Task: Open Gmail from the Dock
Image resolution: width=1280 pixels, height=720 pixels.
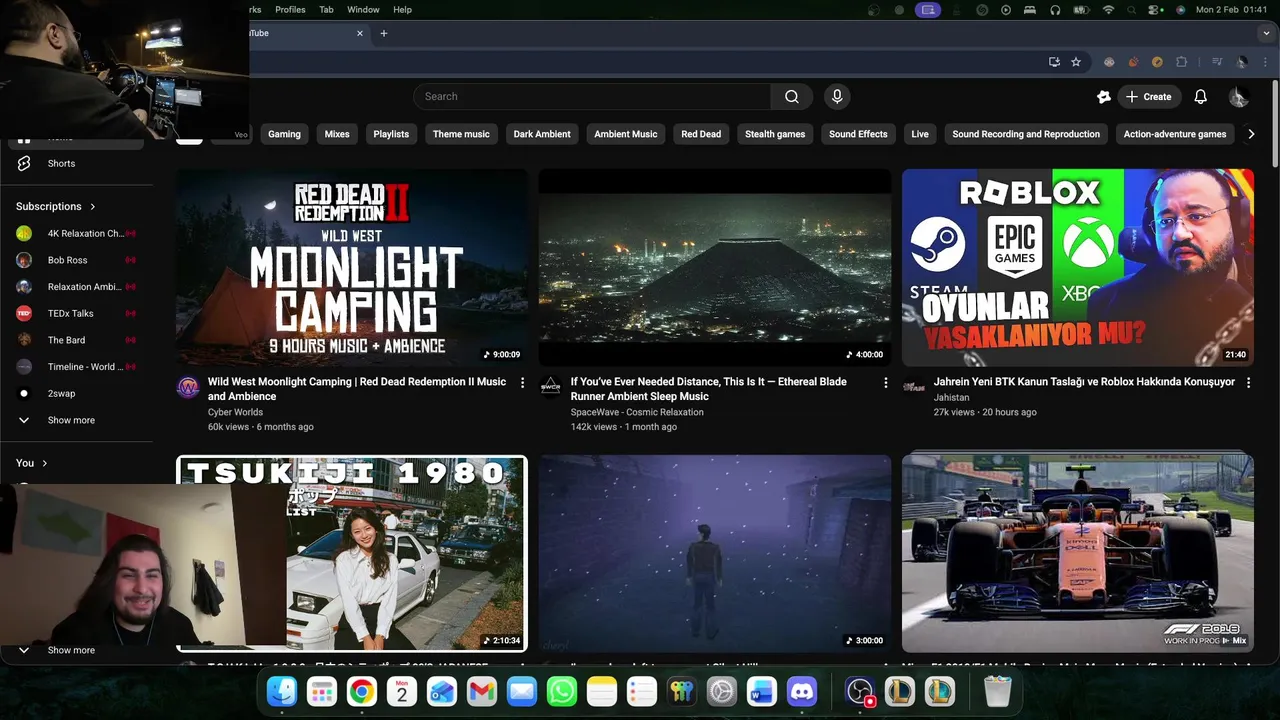Action: coord(481,691)
